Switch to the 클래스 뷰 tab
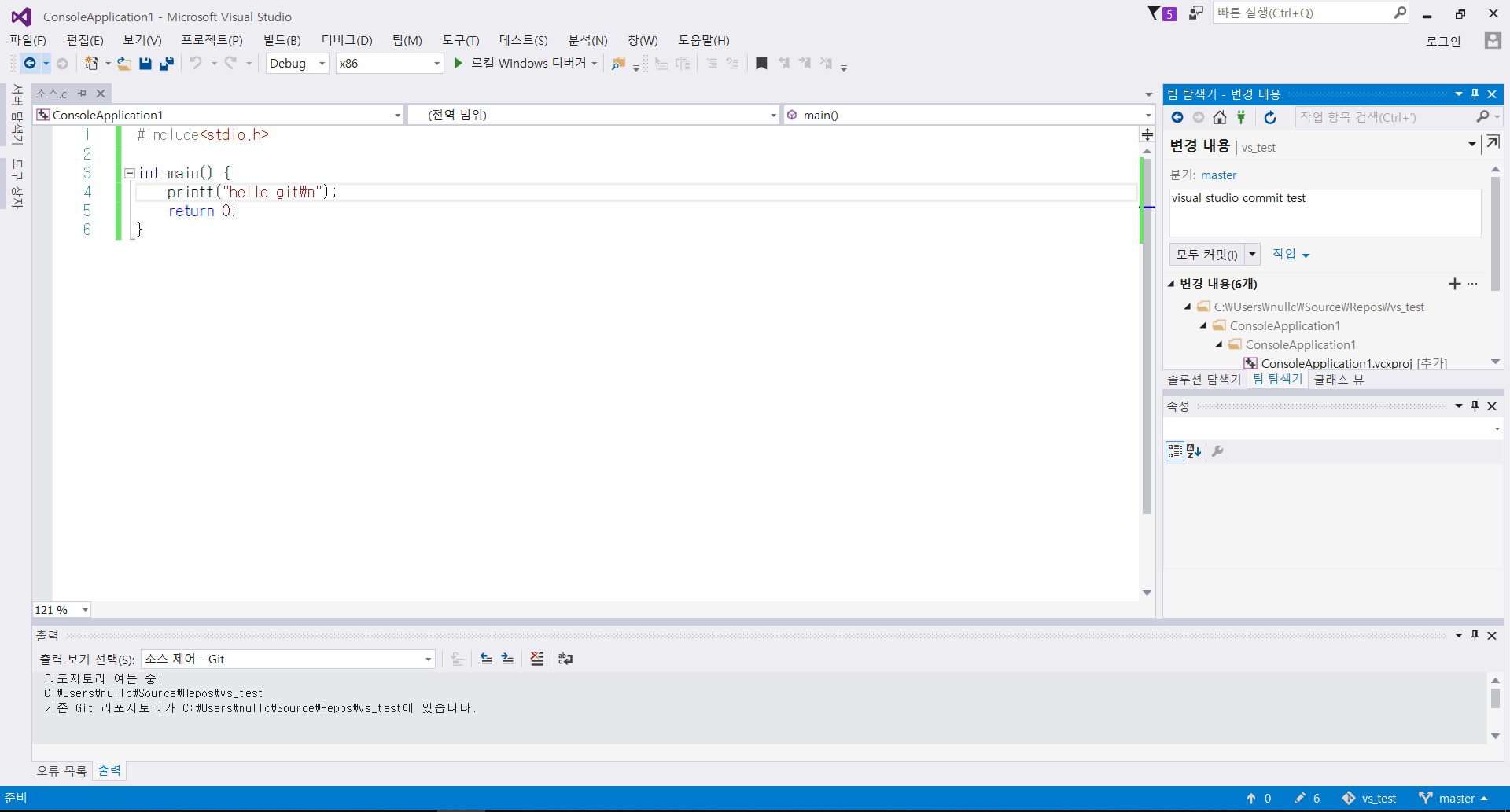The image size is (1510, 812). [1339, 380]
